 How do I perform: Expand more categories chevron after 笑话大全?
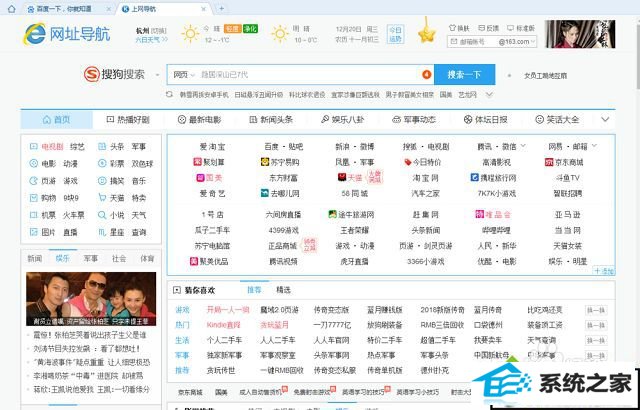coord(605,120)
